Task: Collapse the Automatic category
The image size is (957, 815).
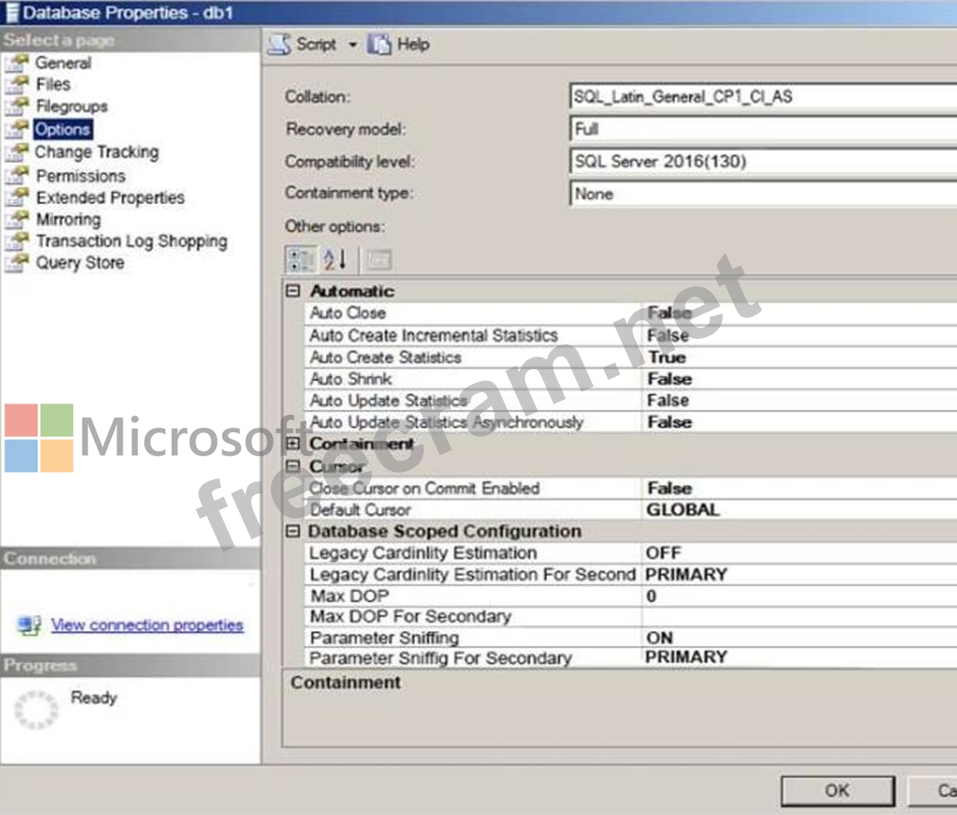Action: pos(293,291)
